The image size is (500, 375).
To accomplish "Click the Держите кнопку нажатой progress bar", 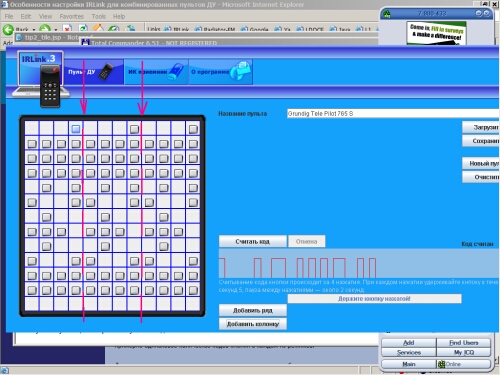I will click(374, 299).
